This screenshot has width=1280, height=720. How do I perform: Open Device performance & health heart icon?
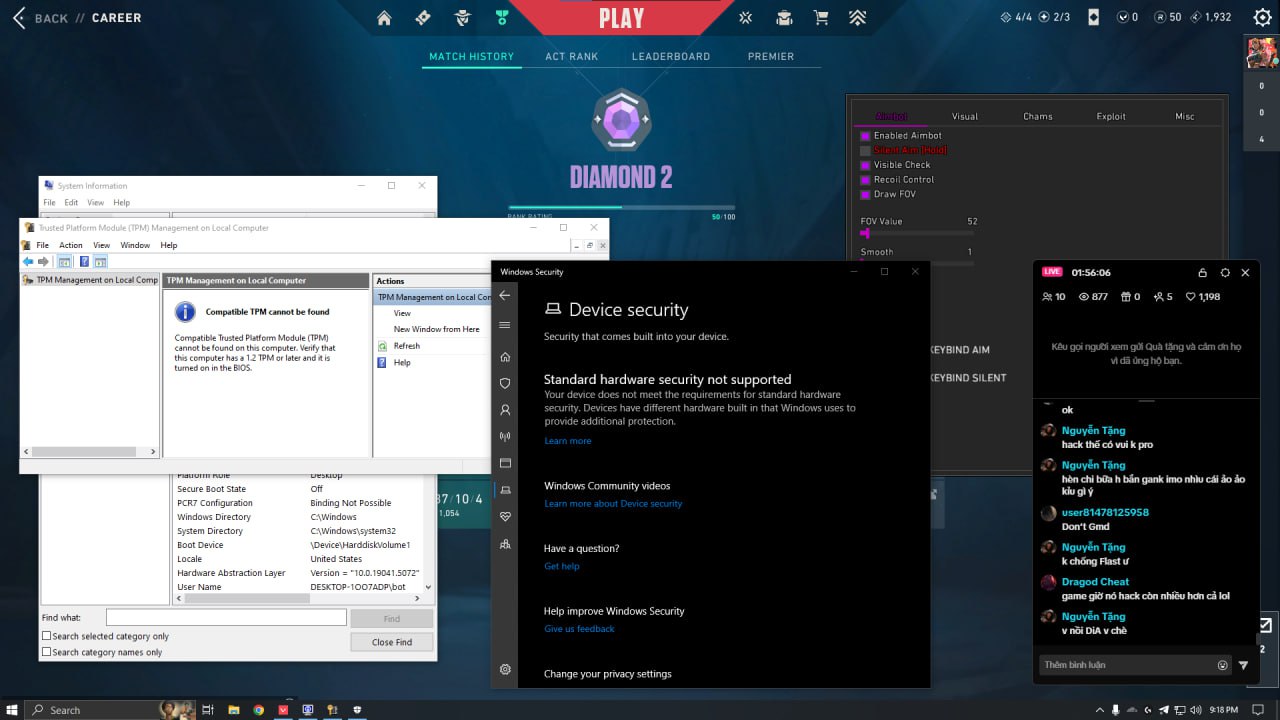[505, 517]
